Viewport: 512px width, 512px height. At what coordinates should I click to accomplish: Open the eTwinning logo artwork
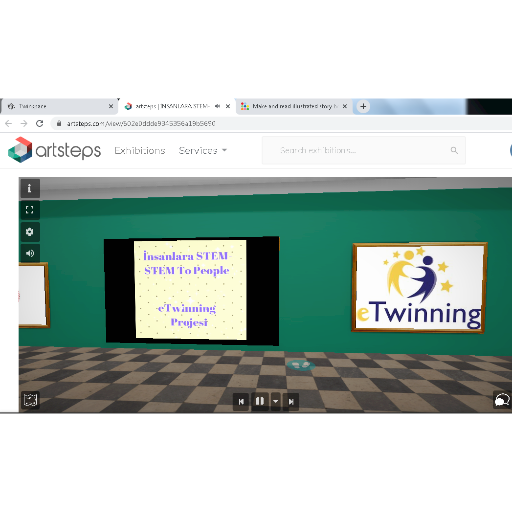point(419,287)
